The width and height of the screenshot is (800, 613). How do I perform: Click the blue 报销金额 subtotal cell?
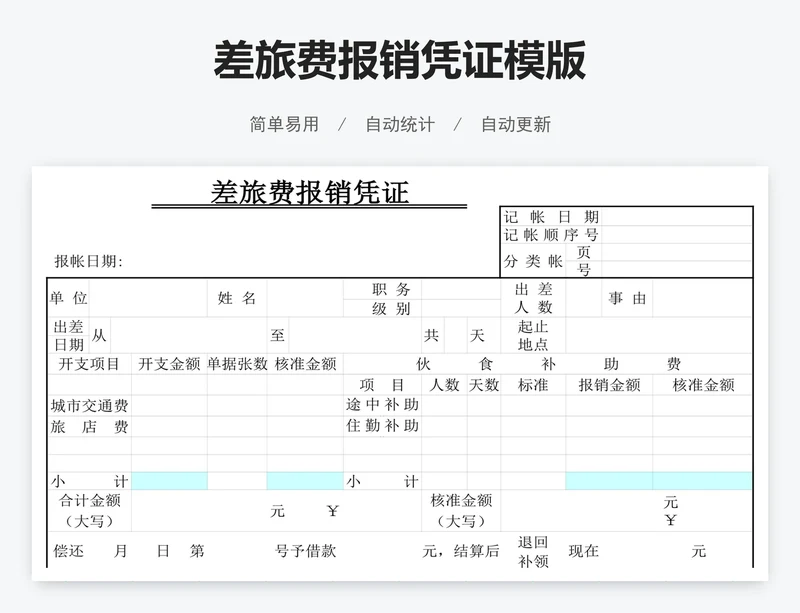coord(609,481)
